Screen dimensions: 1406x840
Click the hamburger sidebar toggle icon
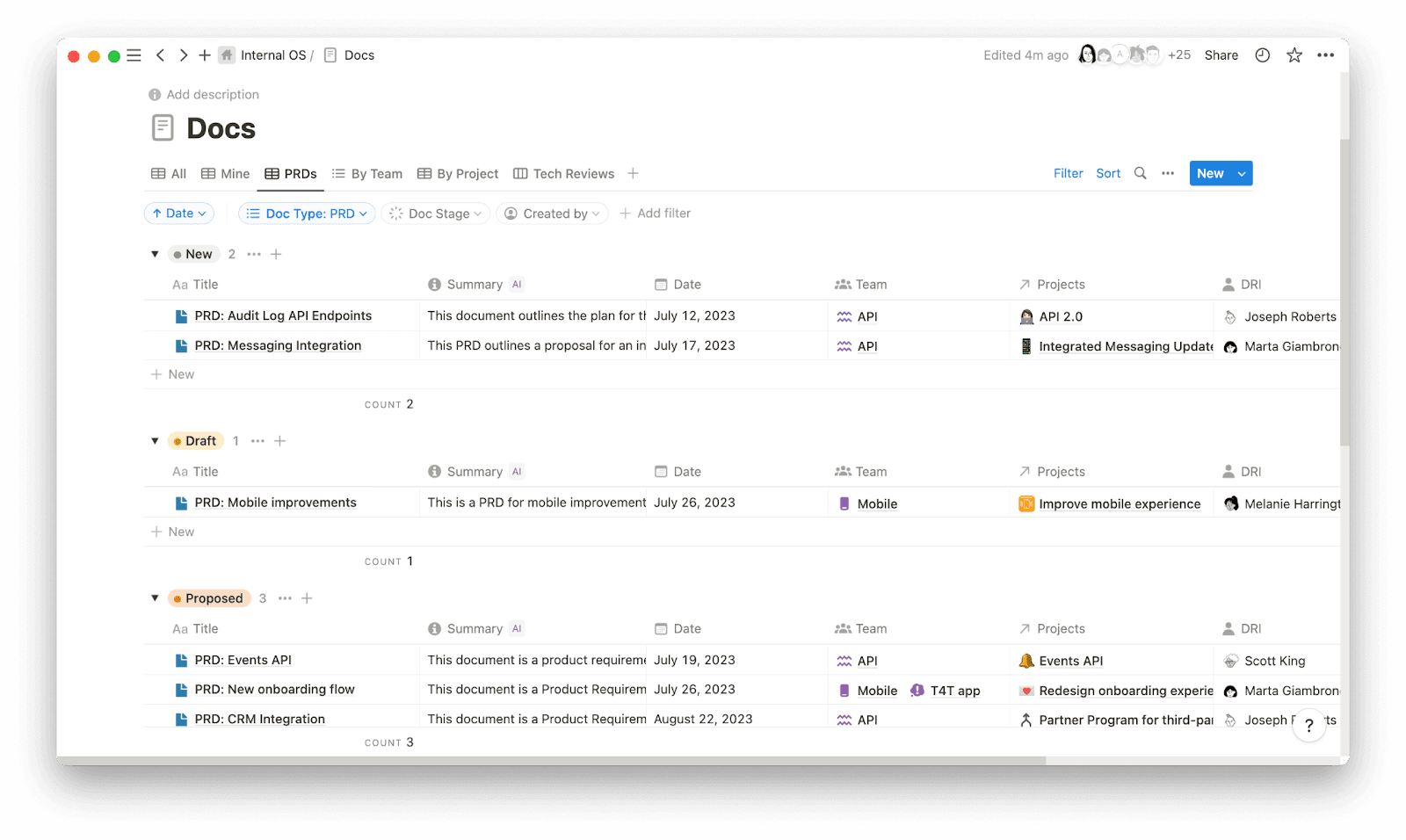pyautogui.click(x=134, y=54)
